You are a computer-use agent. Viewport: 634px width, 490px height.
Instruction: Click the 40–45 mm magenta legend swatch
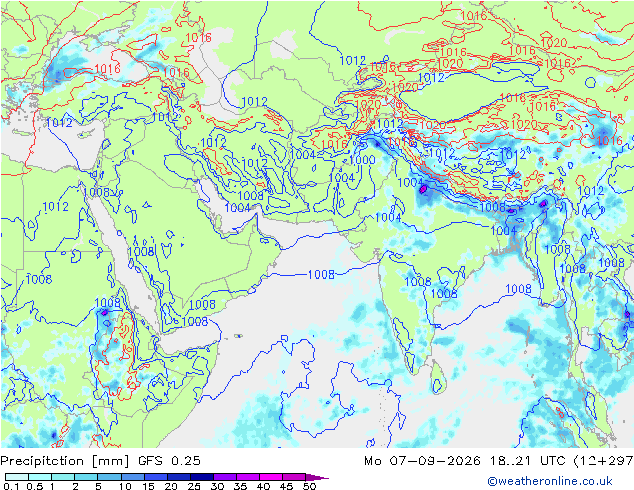(x=271, y=477)
